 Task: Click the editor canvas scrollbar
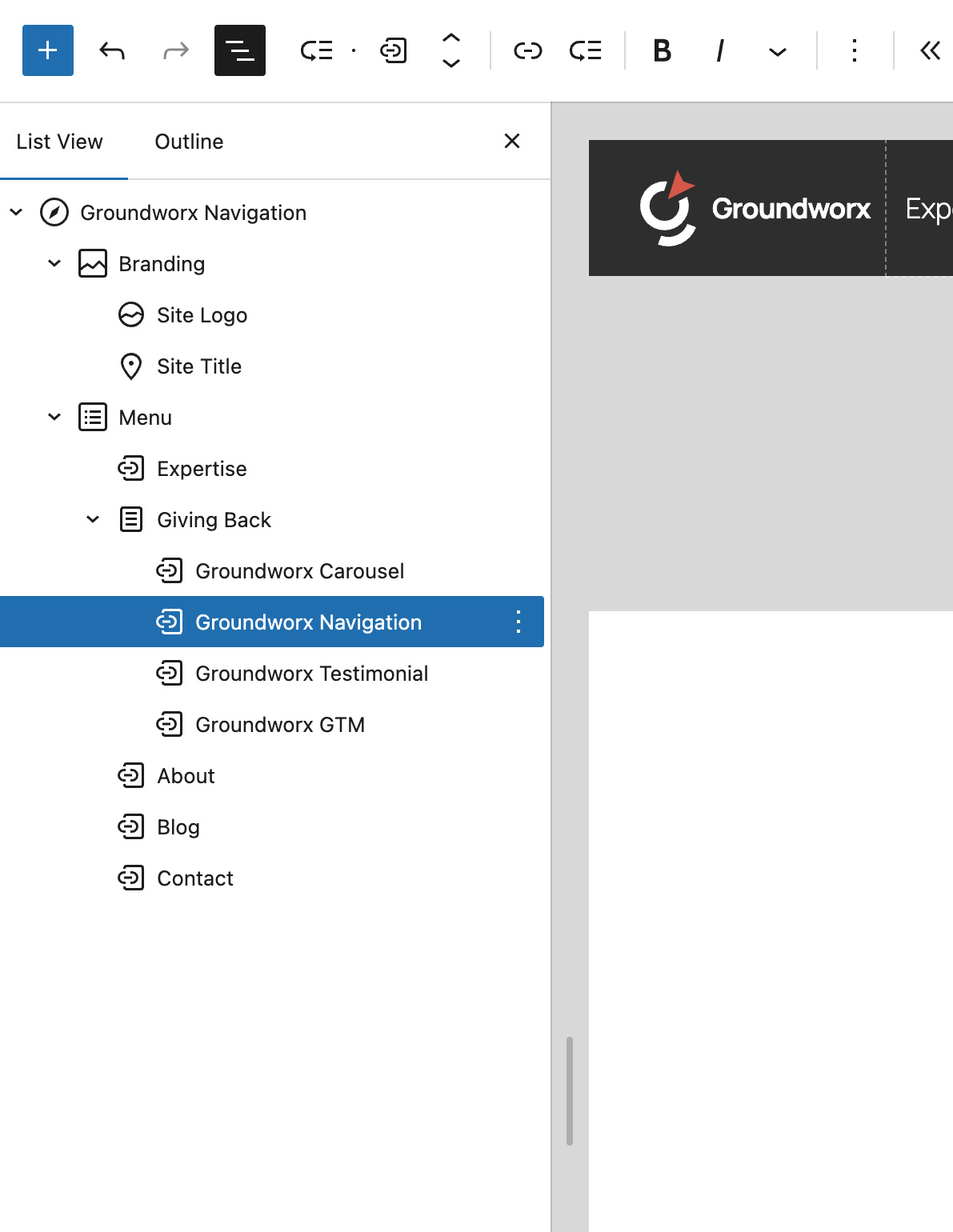click(569, 1088)
